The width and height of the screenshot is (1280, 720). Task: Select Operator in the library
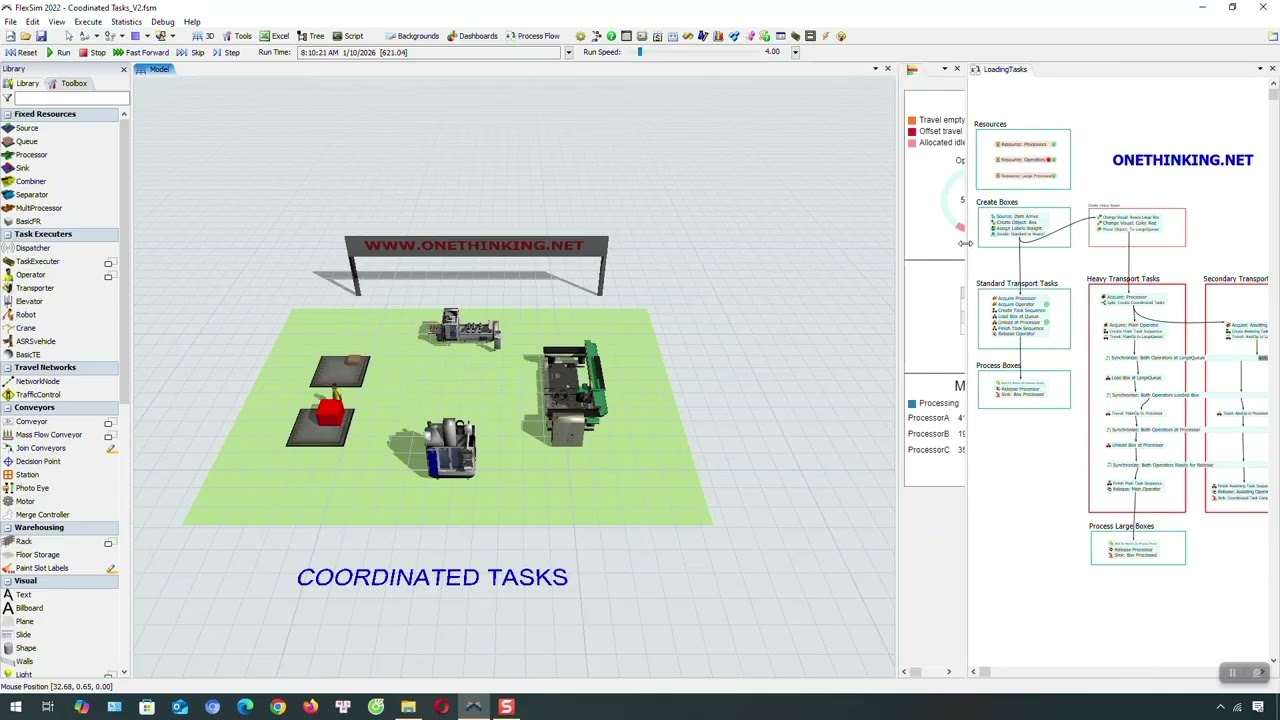pos(31,274)
